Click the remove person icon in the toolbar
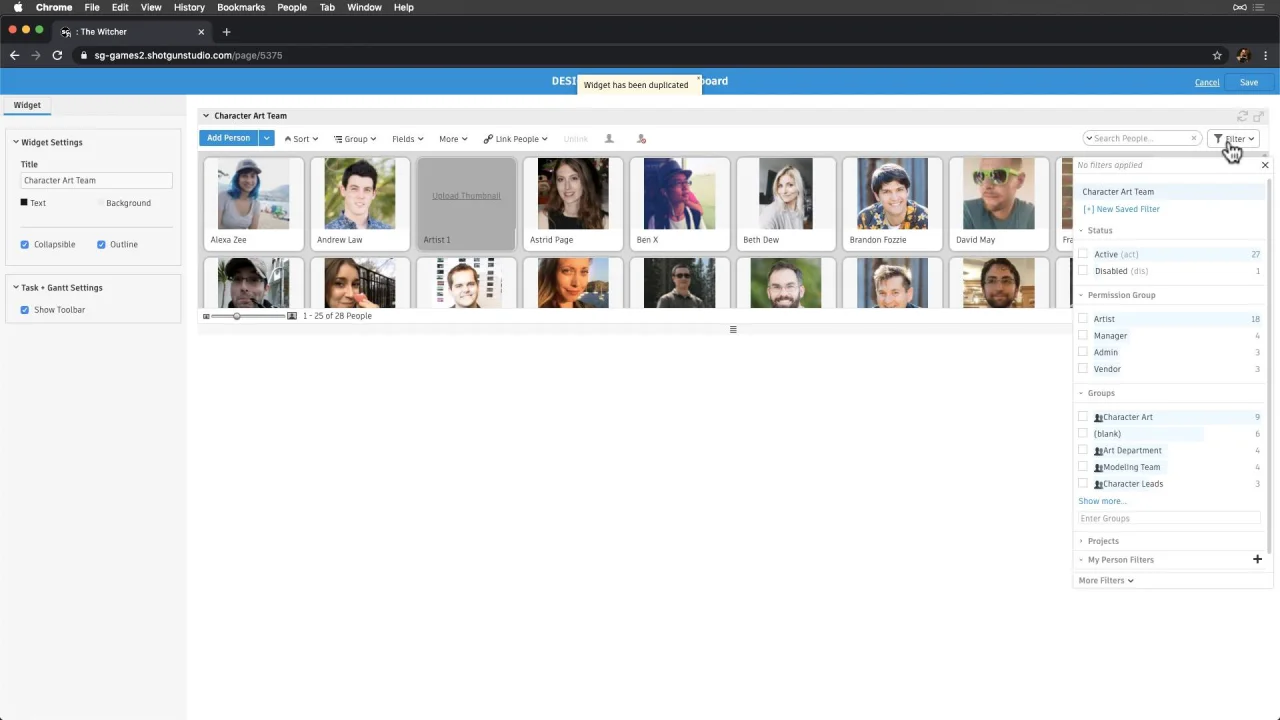 [641, 139]
